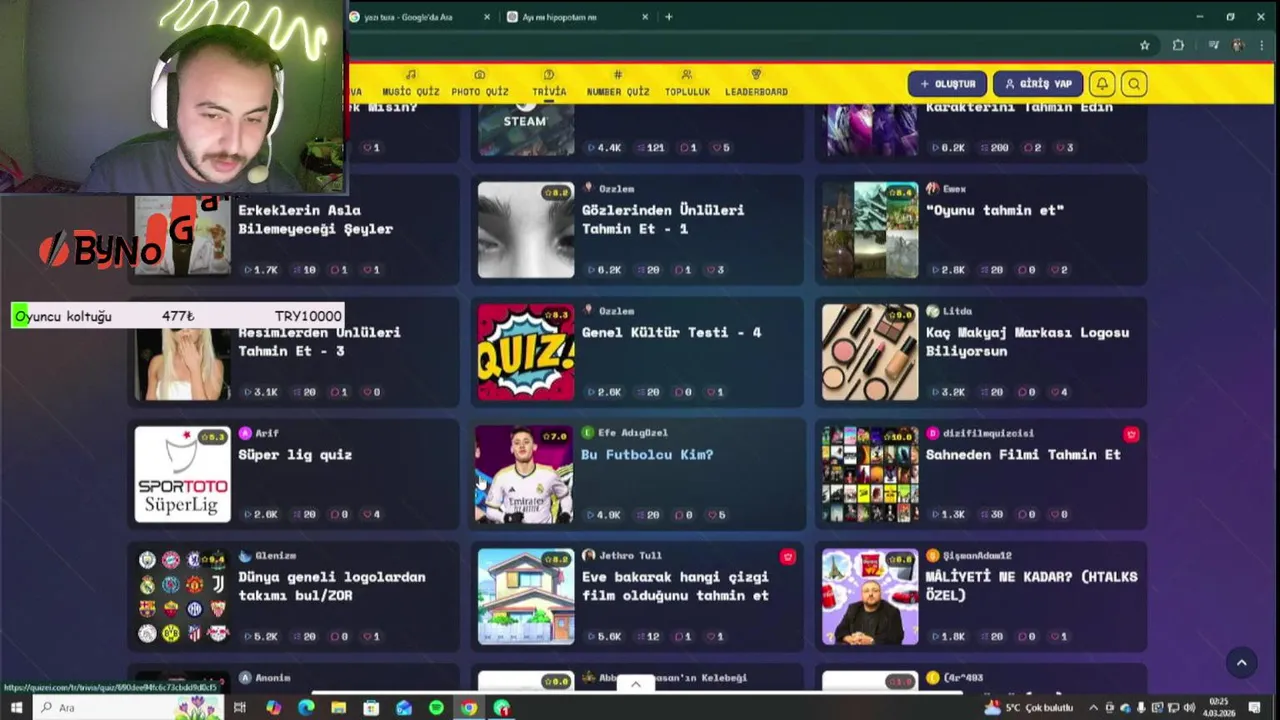Image resolution: width=1280 pixels, height=720 pixels.
Task: Click the Oluştur button
Action: pos(948,84)
